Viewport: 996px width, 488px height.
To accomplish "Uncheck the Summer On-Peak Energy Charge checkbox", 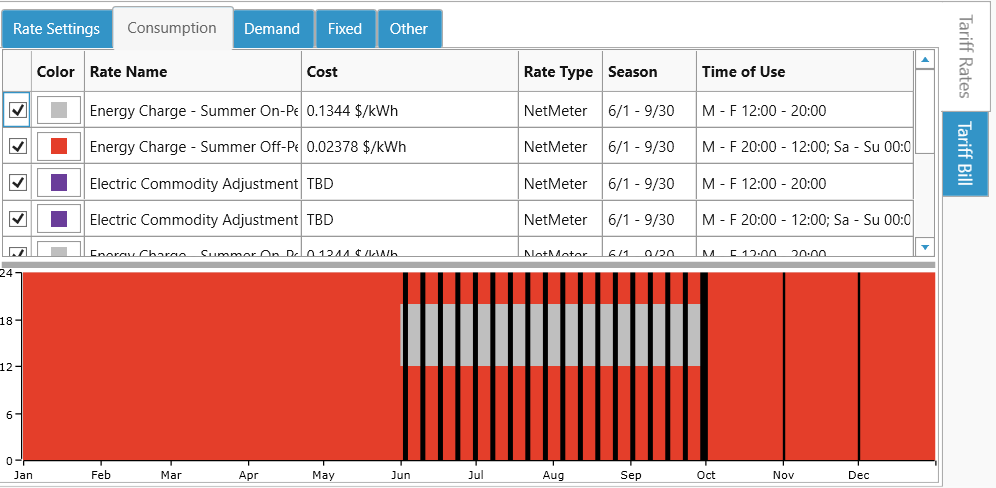I will click(x=17, y=111).
